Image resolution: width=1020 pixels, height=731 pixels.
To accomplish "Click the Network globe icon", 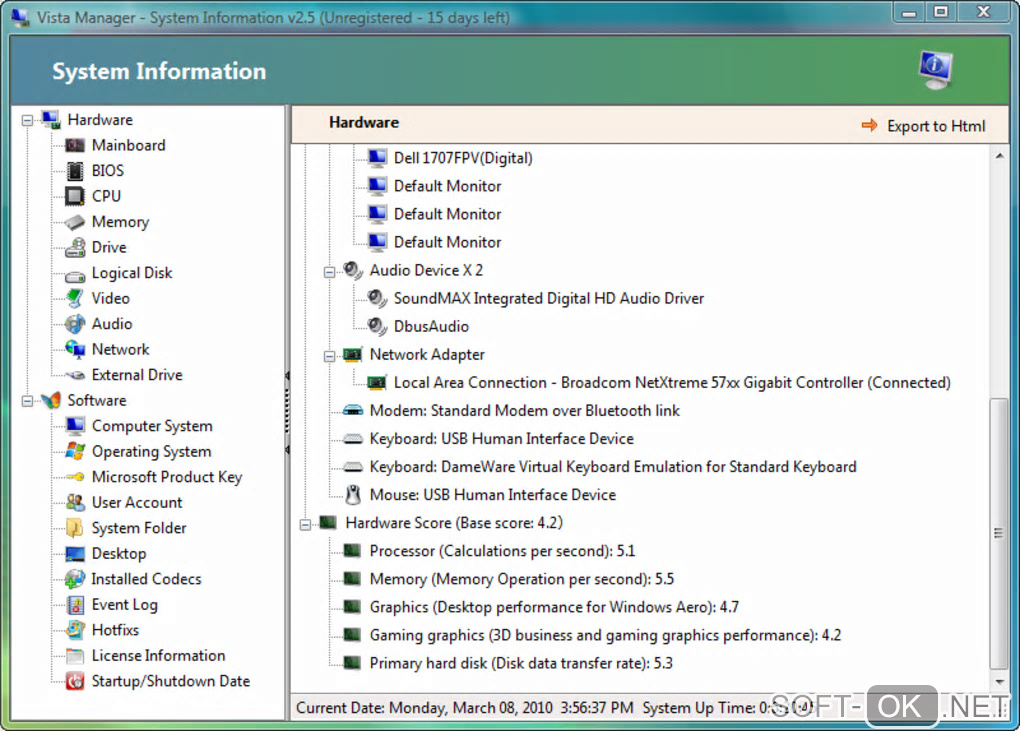I will (x=75, y=349).
